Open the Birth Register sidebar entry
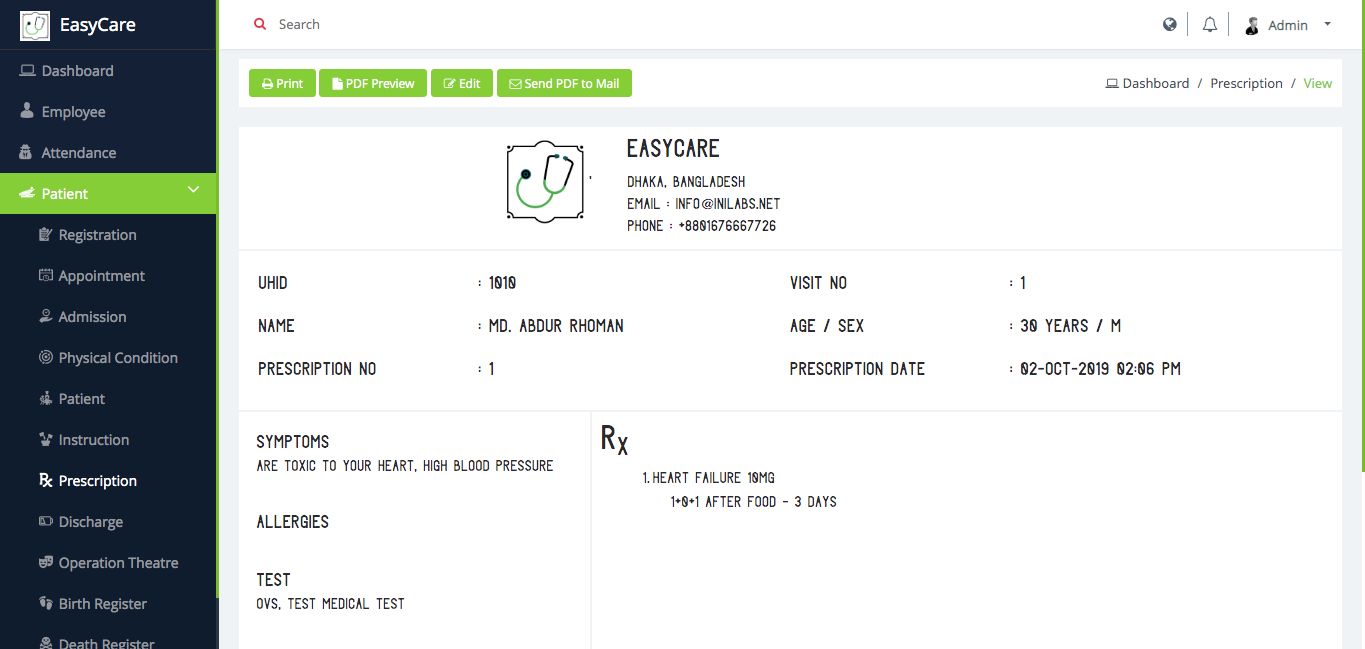 102,604
